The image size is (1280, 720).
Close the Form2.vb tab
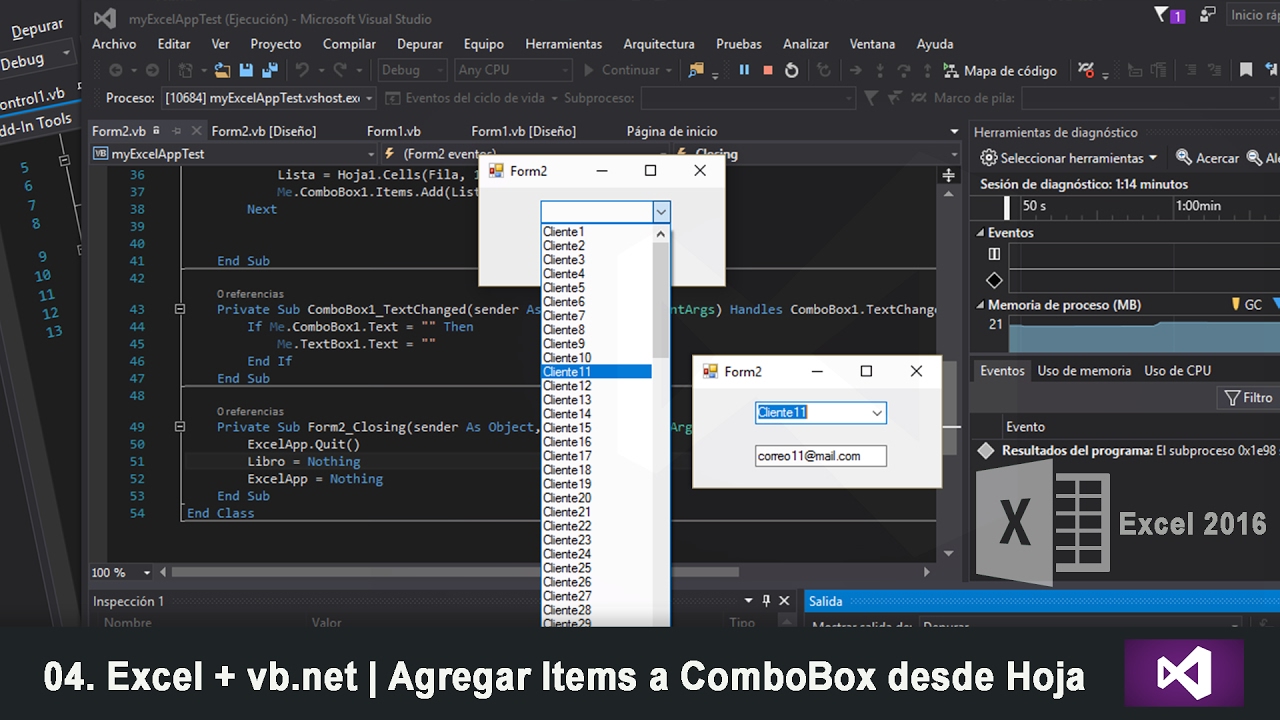195,131
